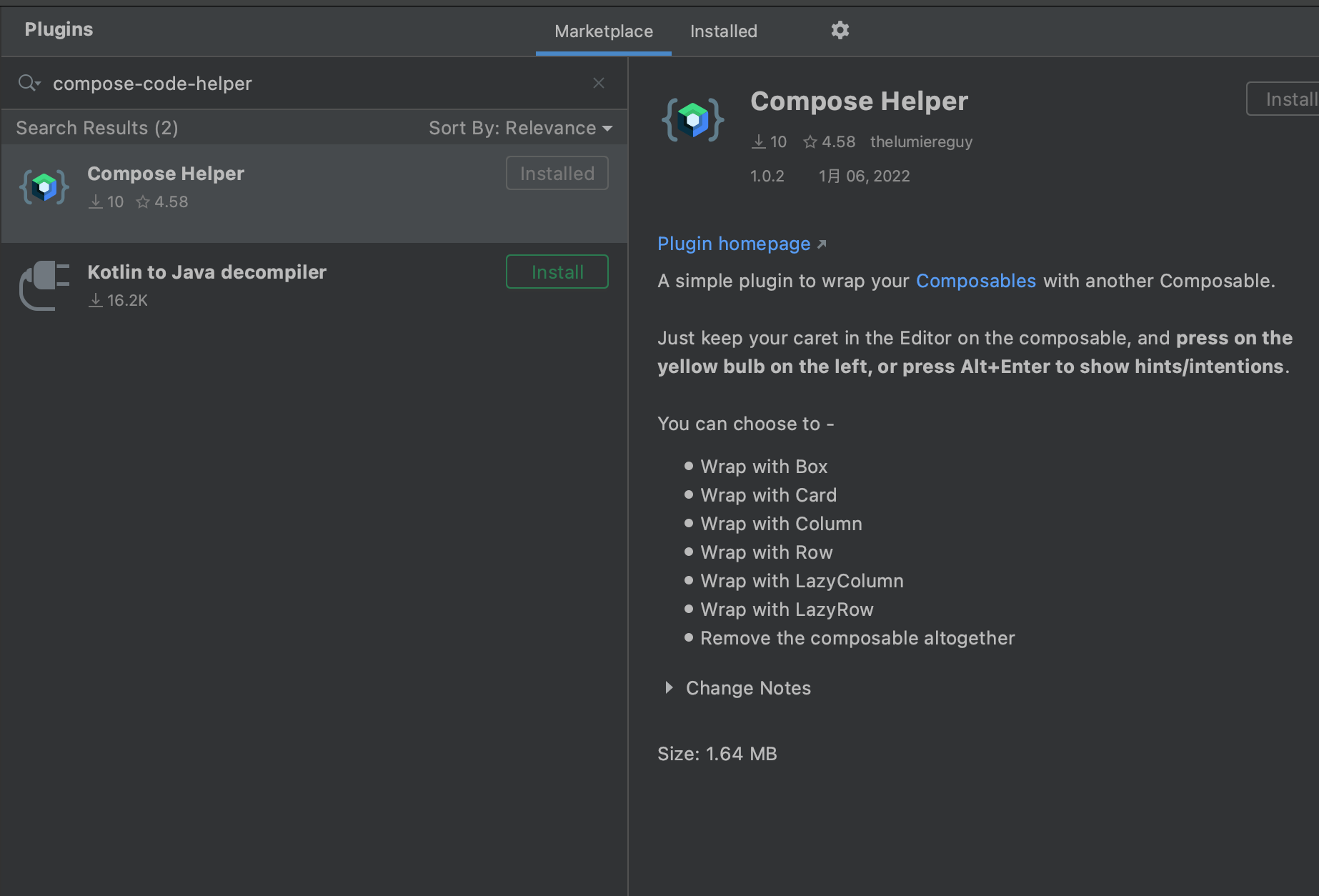Open plugin settings via the gear icon

coord(840,30)
